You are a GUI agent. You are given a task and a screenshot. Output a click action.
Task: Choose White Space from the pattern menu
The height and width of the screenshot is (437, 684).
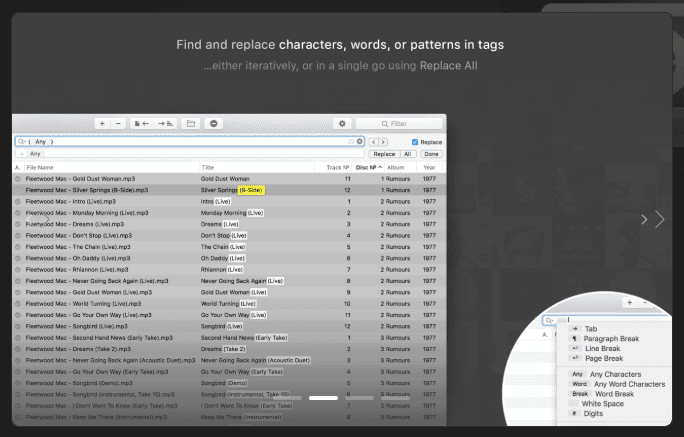602,404
